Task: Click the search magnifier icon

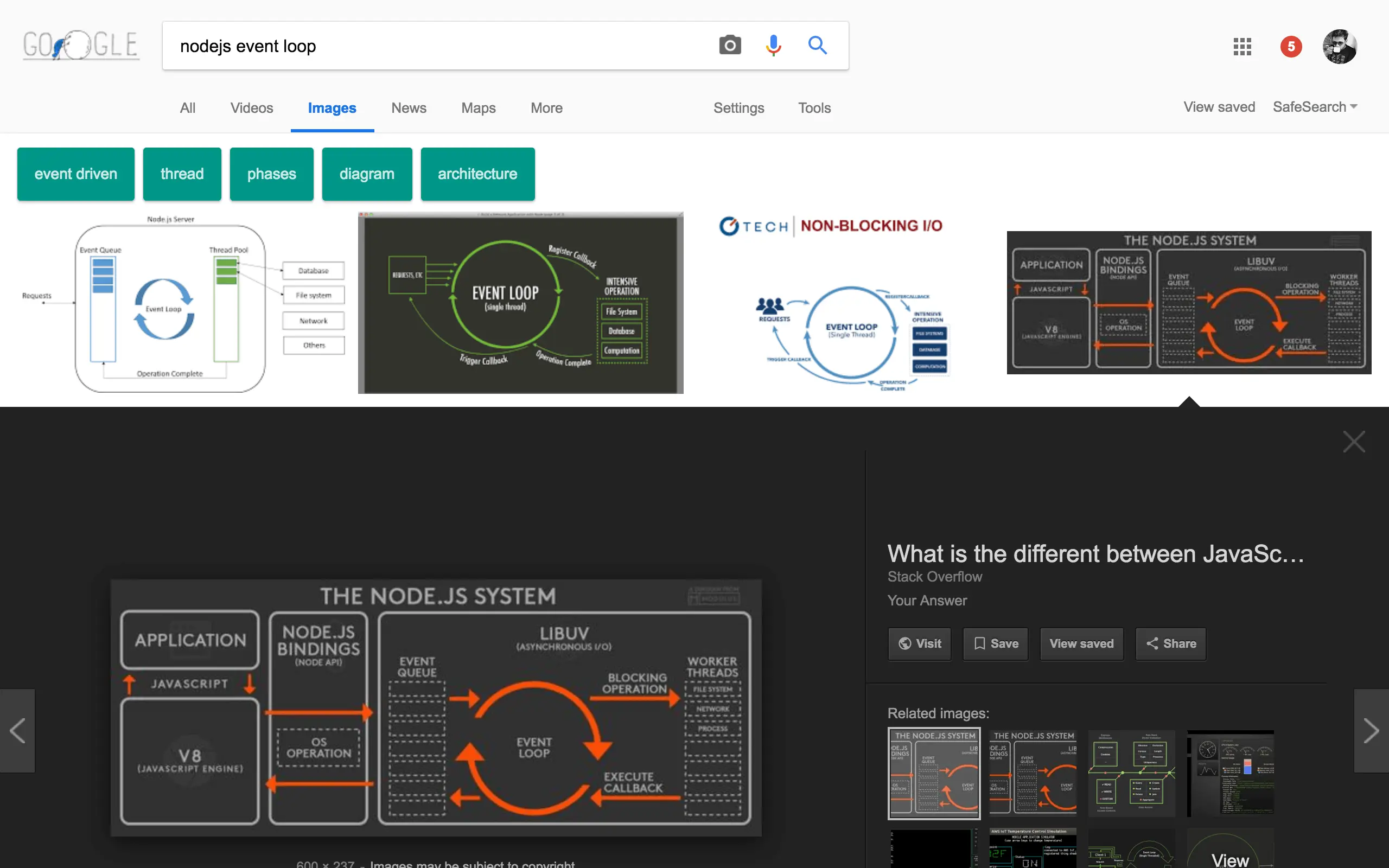Action: tap(817, 45)
